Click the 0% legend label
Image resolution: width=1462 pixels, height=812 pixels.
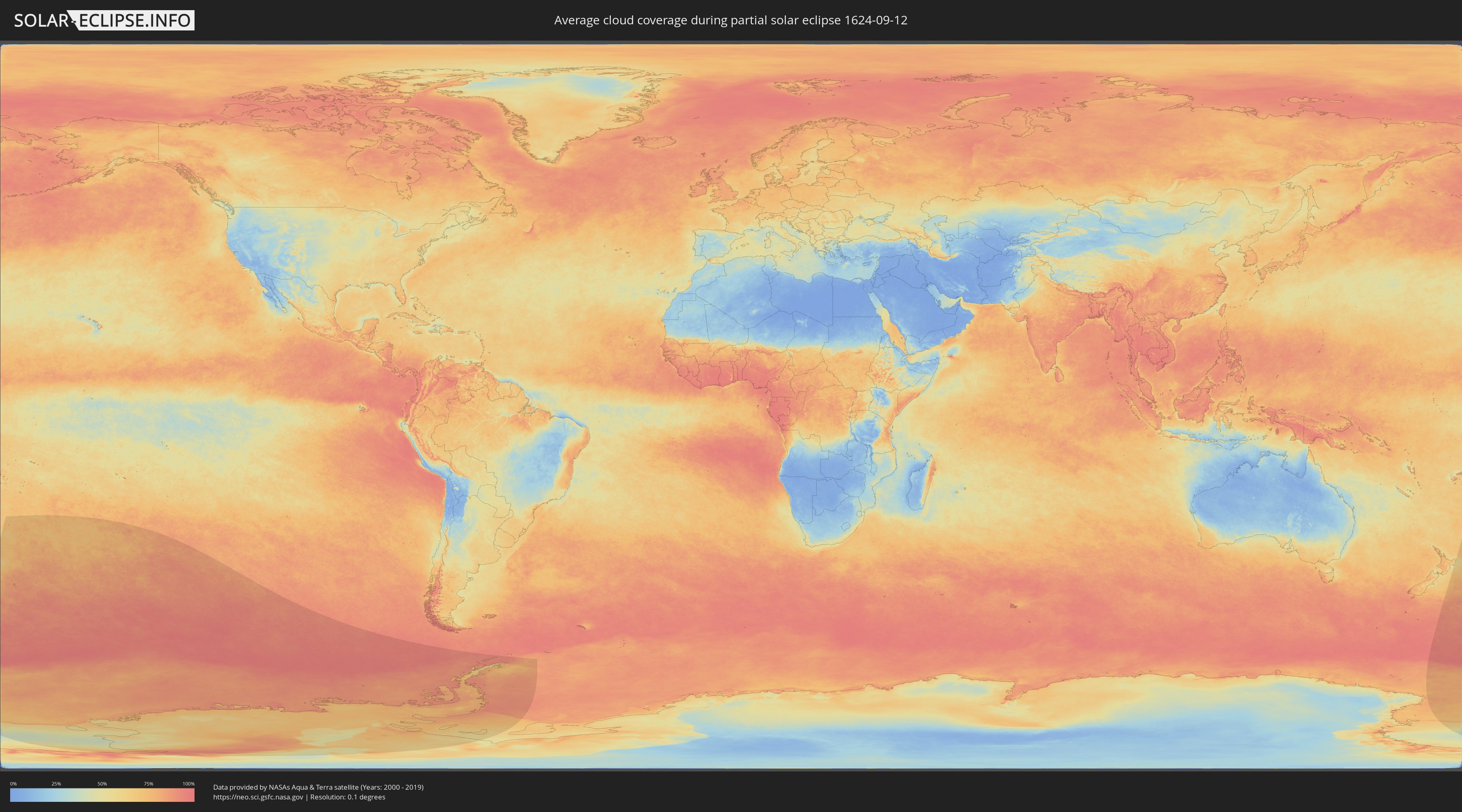coord(13,784)
